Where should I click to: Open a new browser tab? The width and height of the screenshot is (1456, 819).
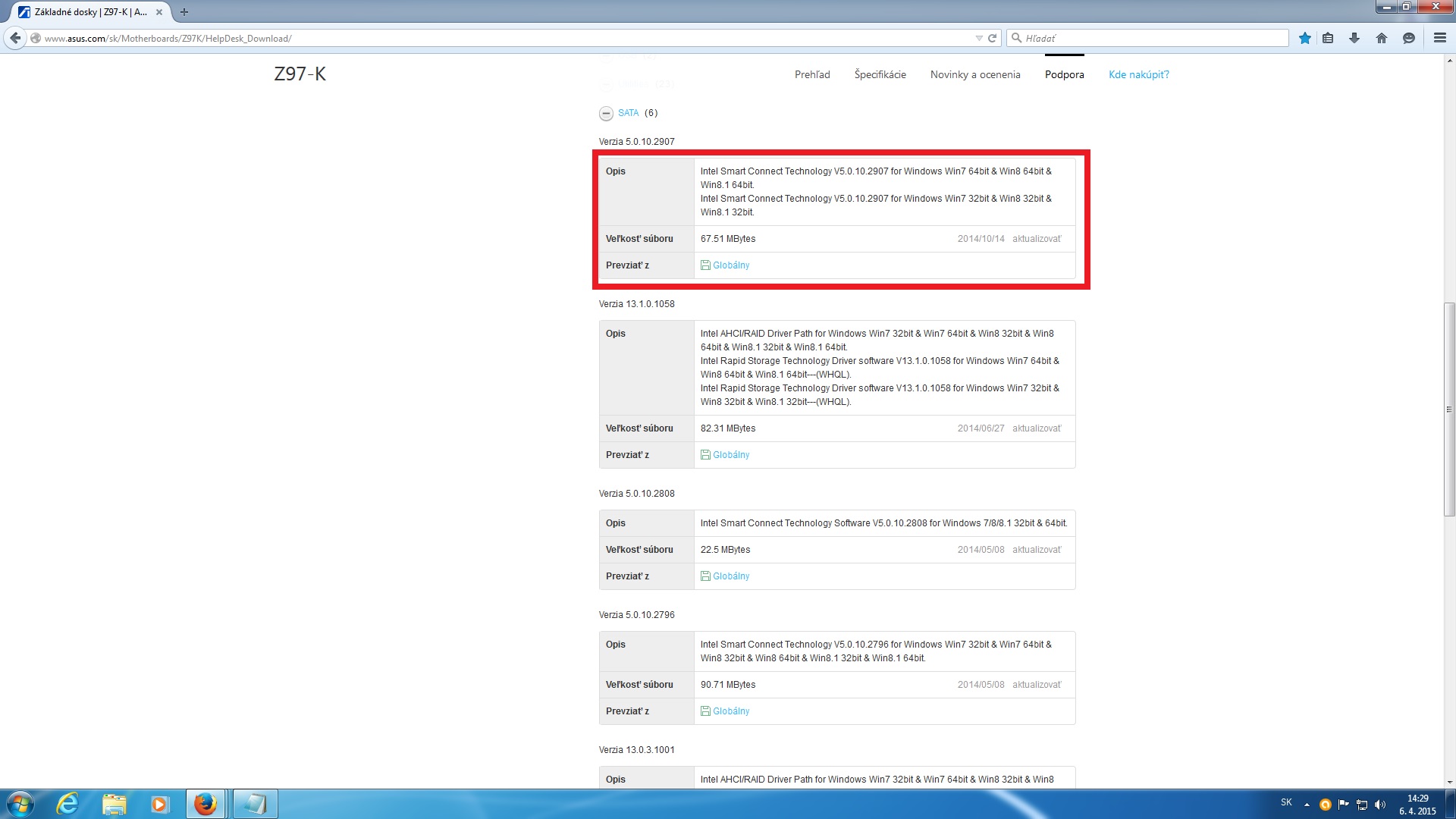click(x=184, y=12)
